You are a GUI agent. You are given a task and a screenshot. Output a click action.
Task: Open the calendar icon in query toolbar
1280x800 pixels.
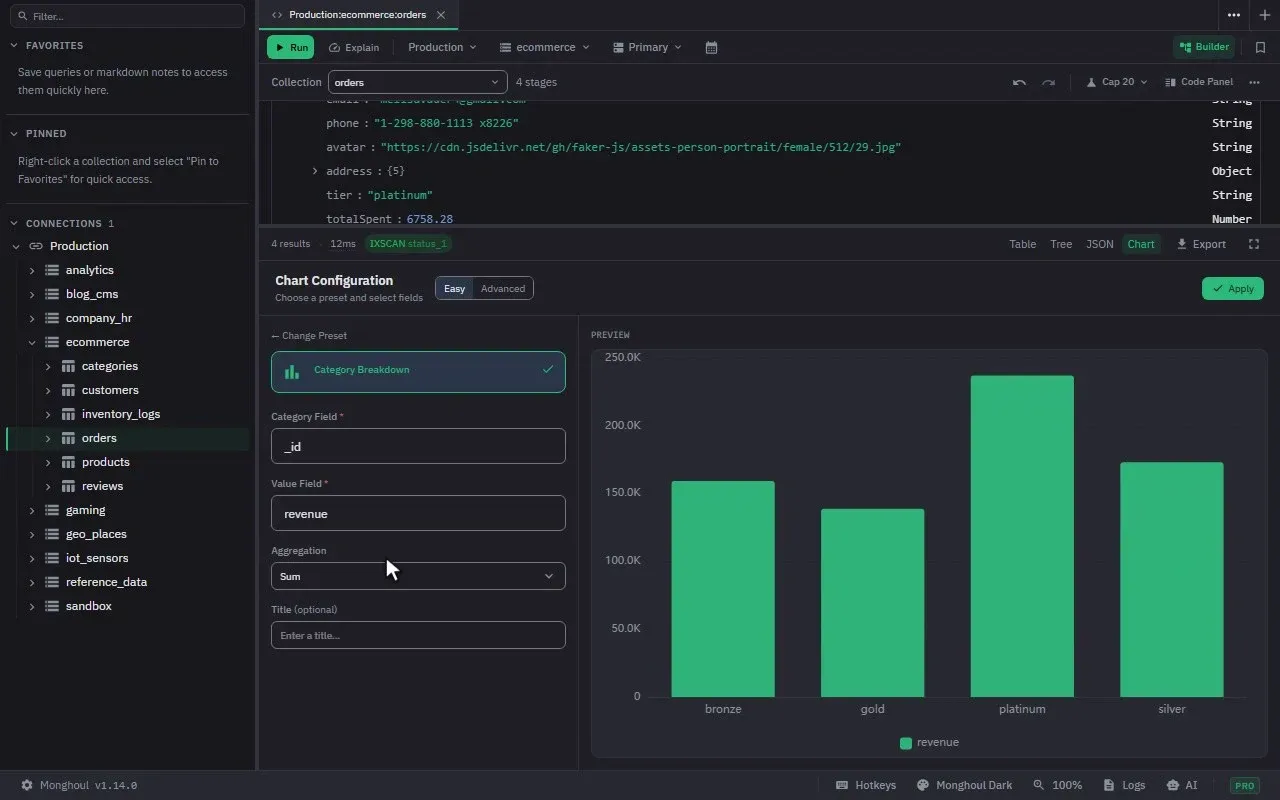pyautogui.click(x=711, y=47)
